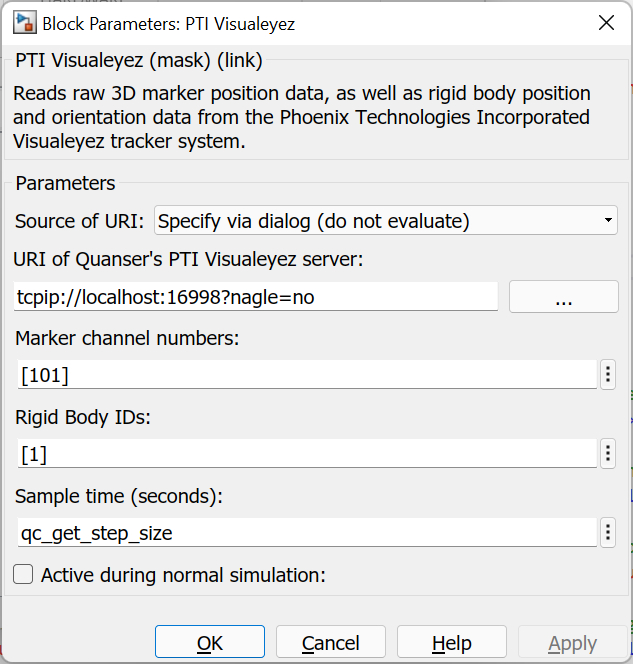Click the Source of URI label
The width and height of the screenshot is (633, 664).
pos(80,221)
